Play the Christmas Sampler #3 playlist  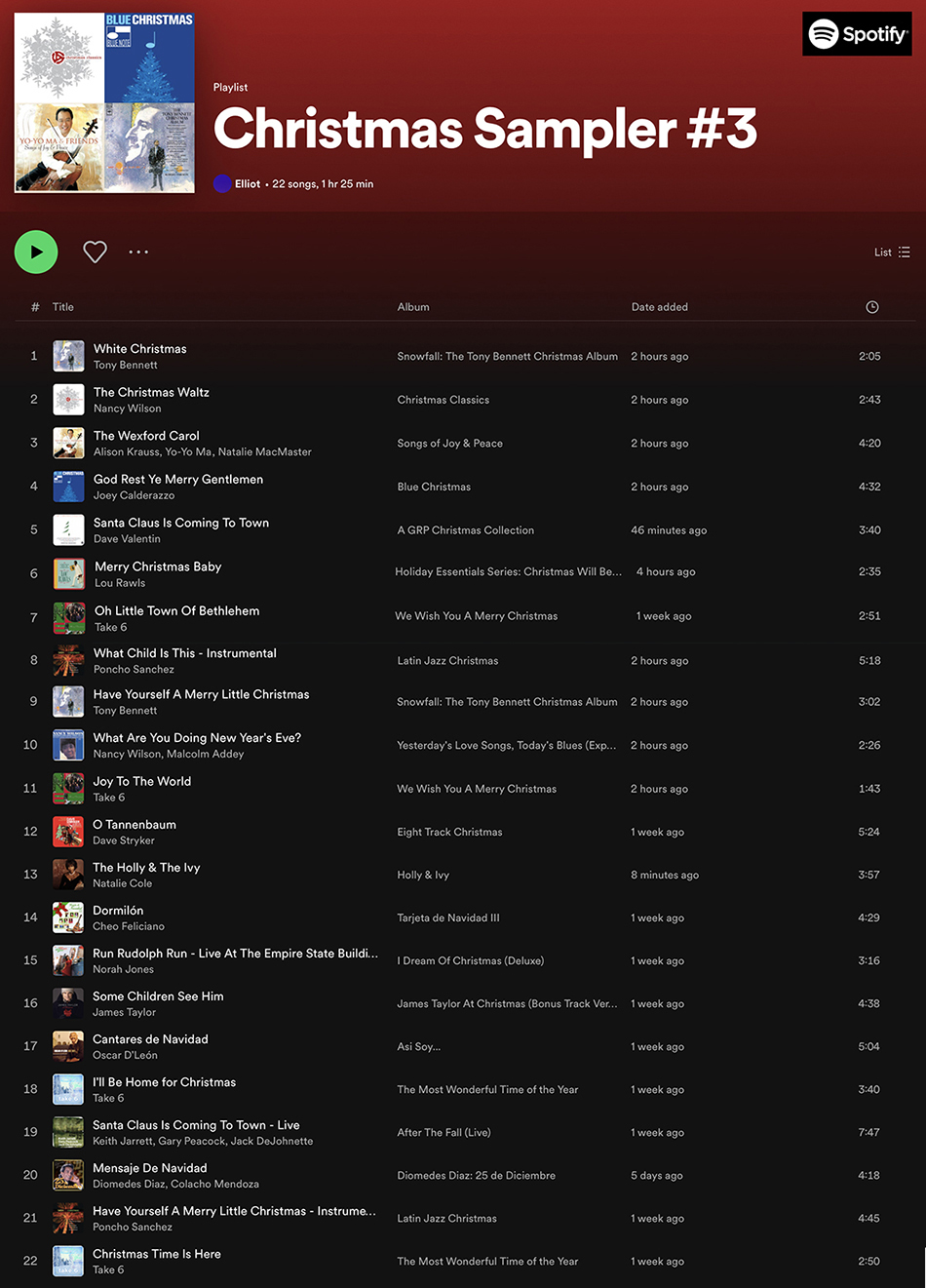click(36, 252)
